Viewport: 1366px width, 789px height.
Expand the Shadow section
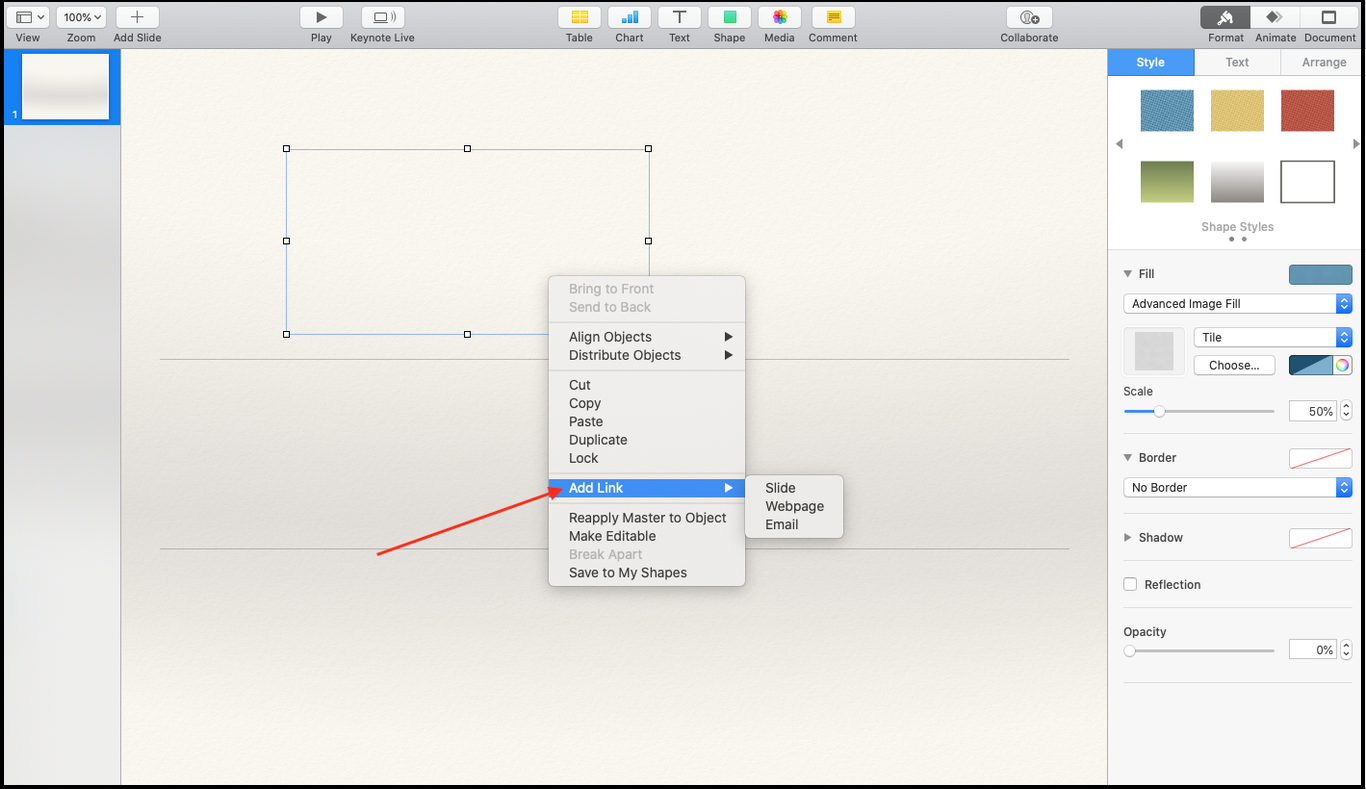pyautogui.click(x=1128, y=538)
